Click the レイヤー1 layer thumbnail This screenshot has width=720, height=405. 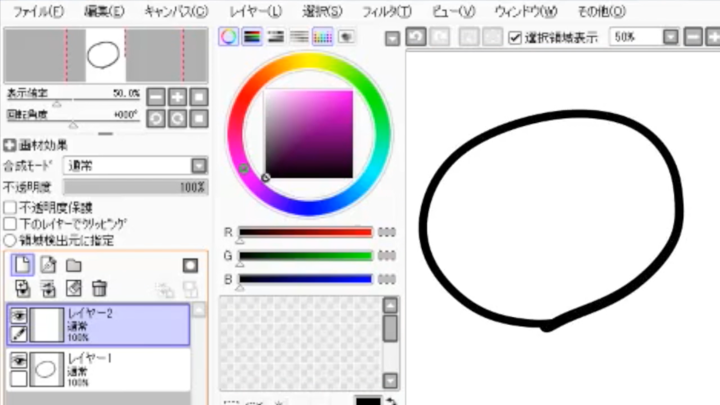46,370
